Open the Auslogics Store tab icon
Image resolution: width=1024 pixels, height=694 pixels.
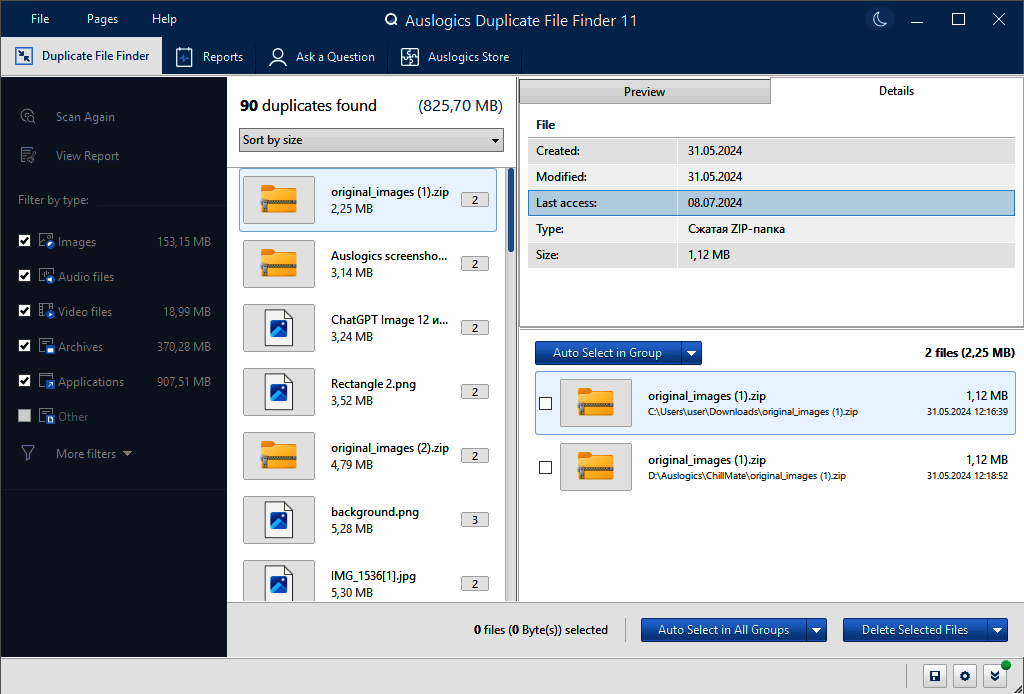click(410, 57)
